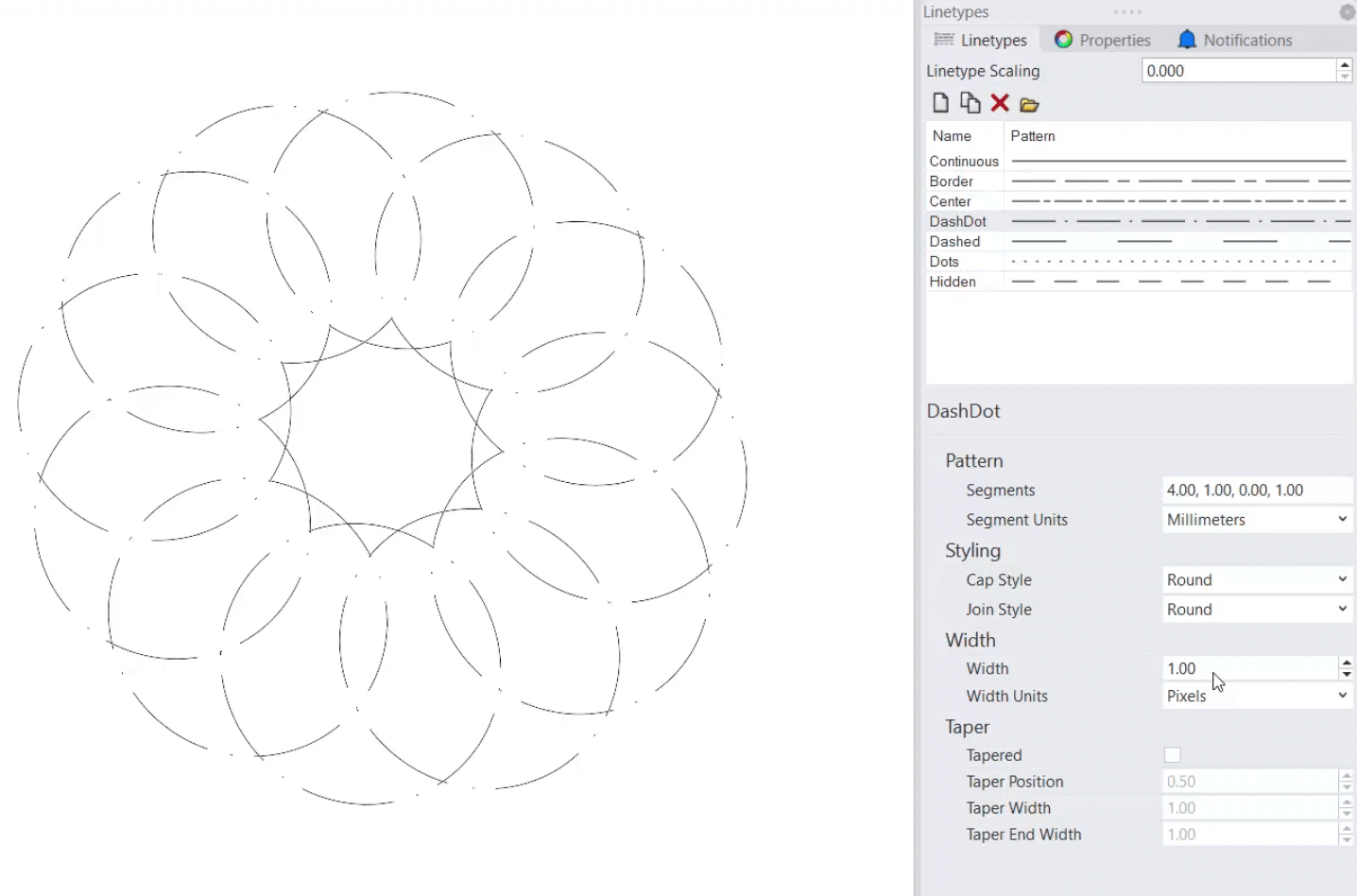Click the Notifications bell icon
The height and width of the screenshot is (896, 1357).
(x=1187, y=40)
